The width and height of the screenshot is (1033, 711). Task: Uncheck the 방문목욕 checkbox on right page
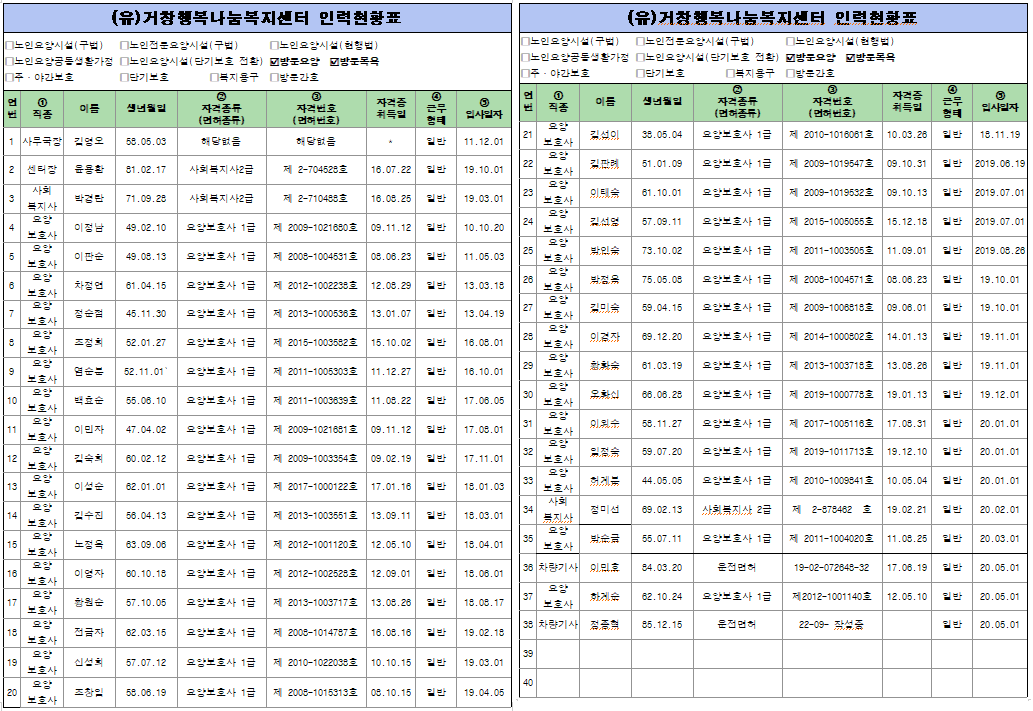tap(848, 59)
